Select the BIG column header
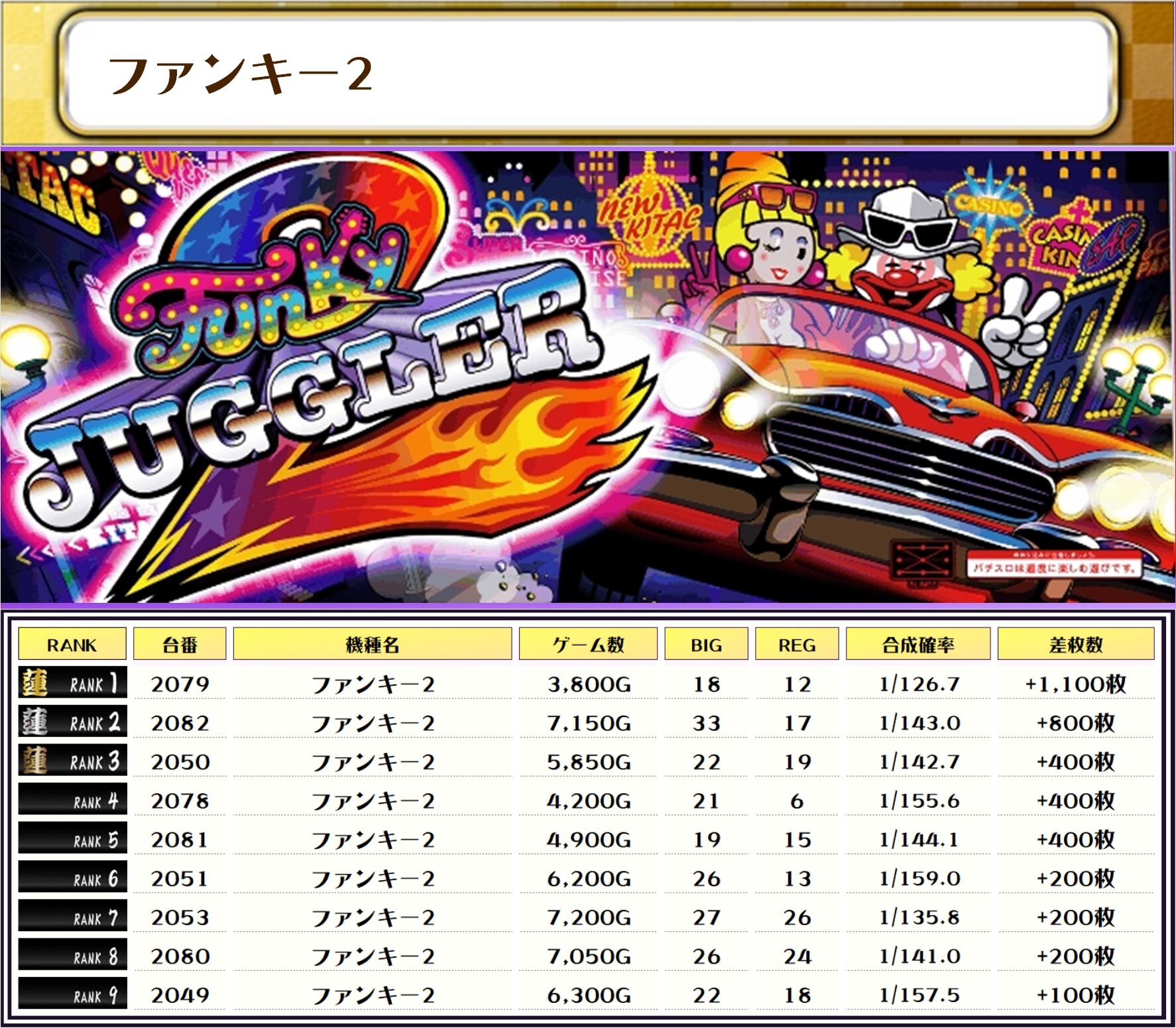Screen dimensions: 1176x1028 tap(706, 645)
